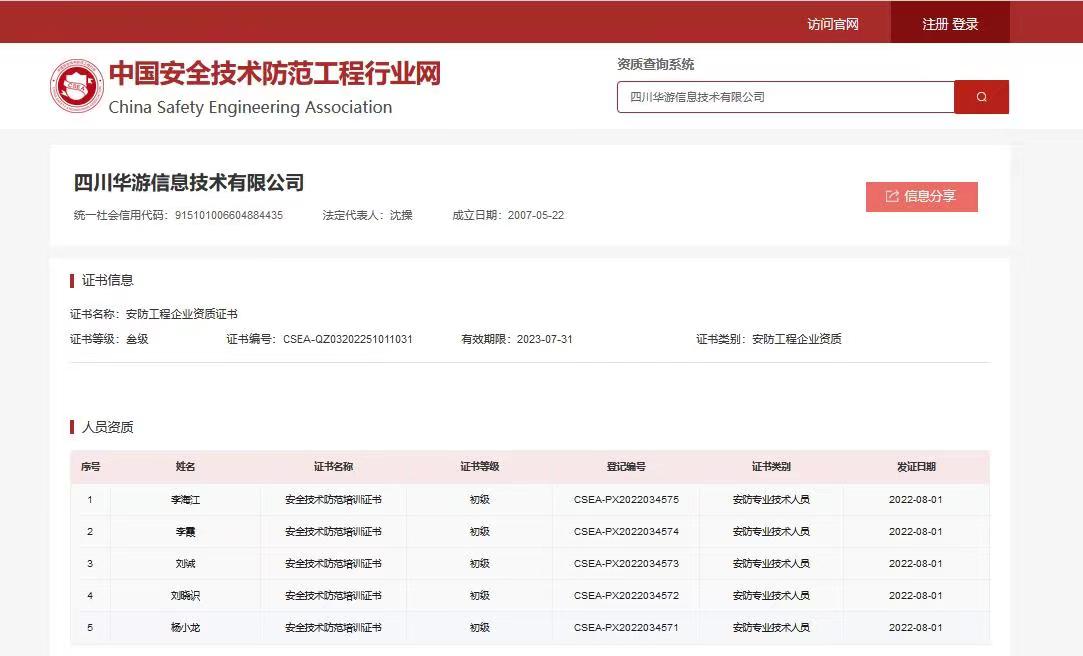
Task: Select validity date 2023-07-31
Action: 545,339
